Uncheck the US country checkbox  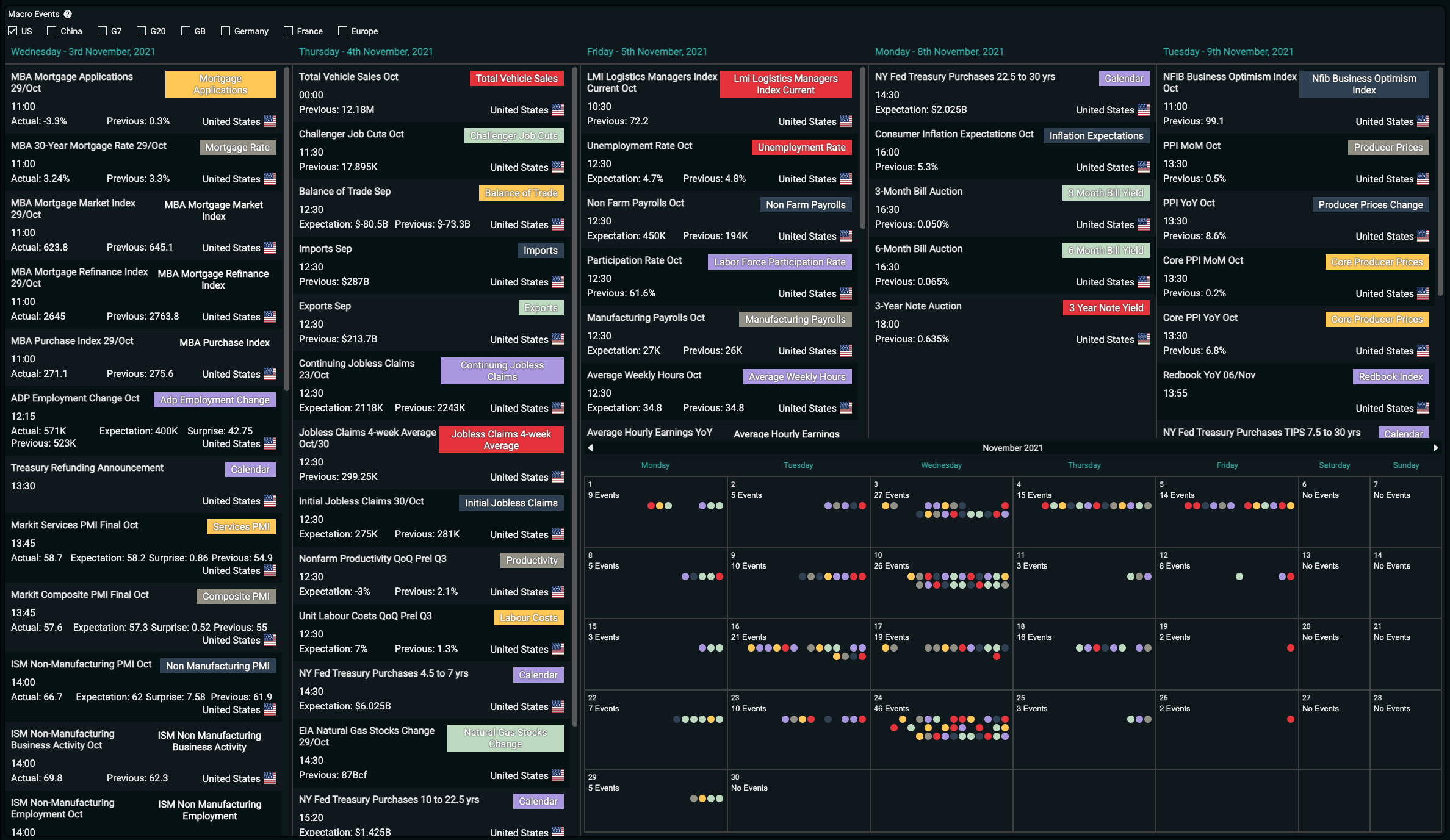point(13,31)
